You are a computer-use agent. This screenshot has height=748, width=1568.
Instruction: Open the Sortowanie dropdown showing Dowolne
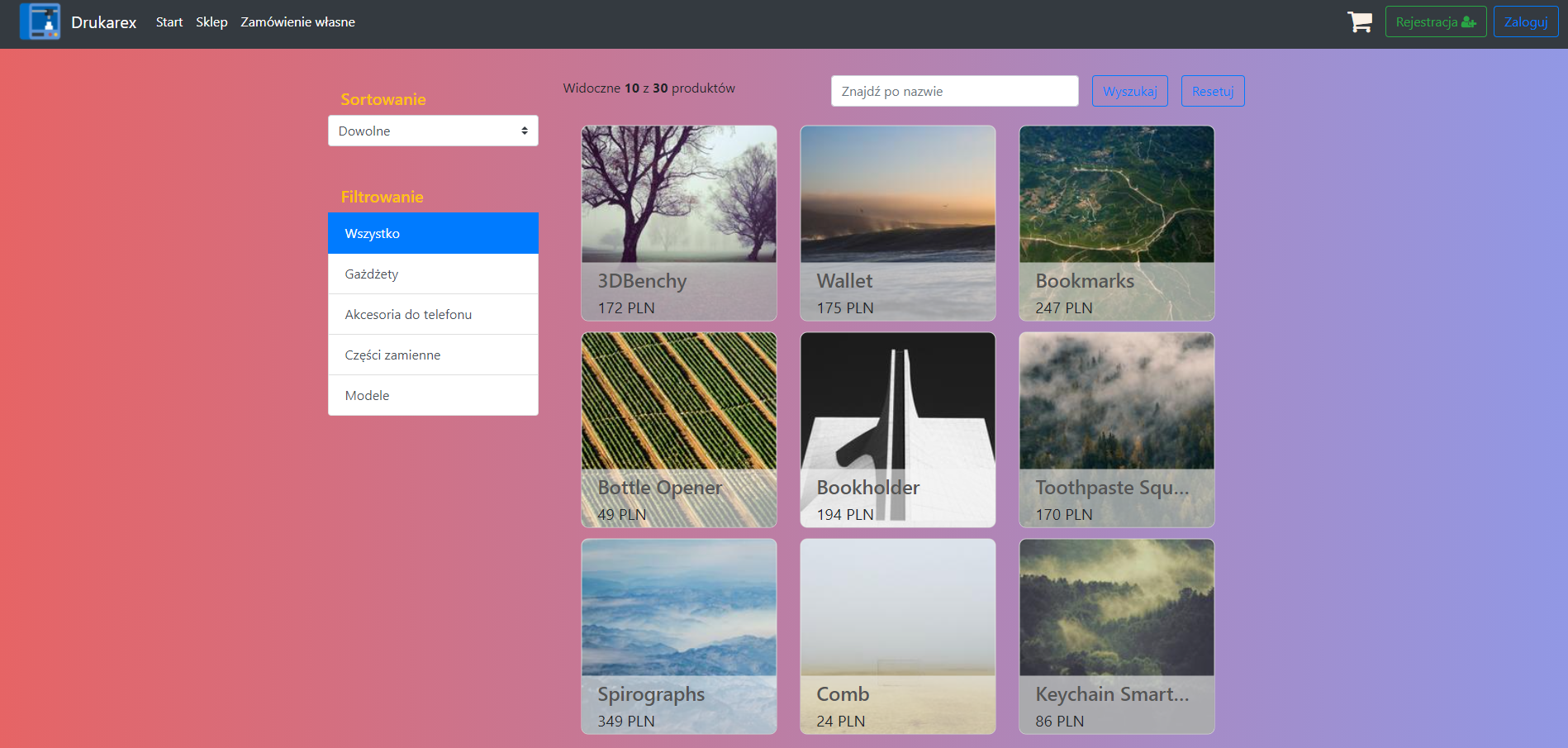[x=432, y=131]
